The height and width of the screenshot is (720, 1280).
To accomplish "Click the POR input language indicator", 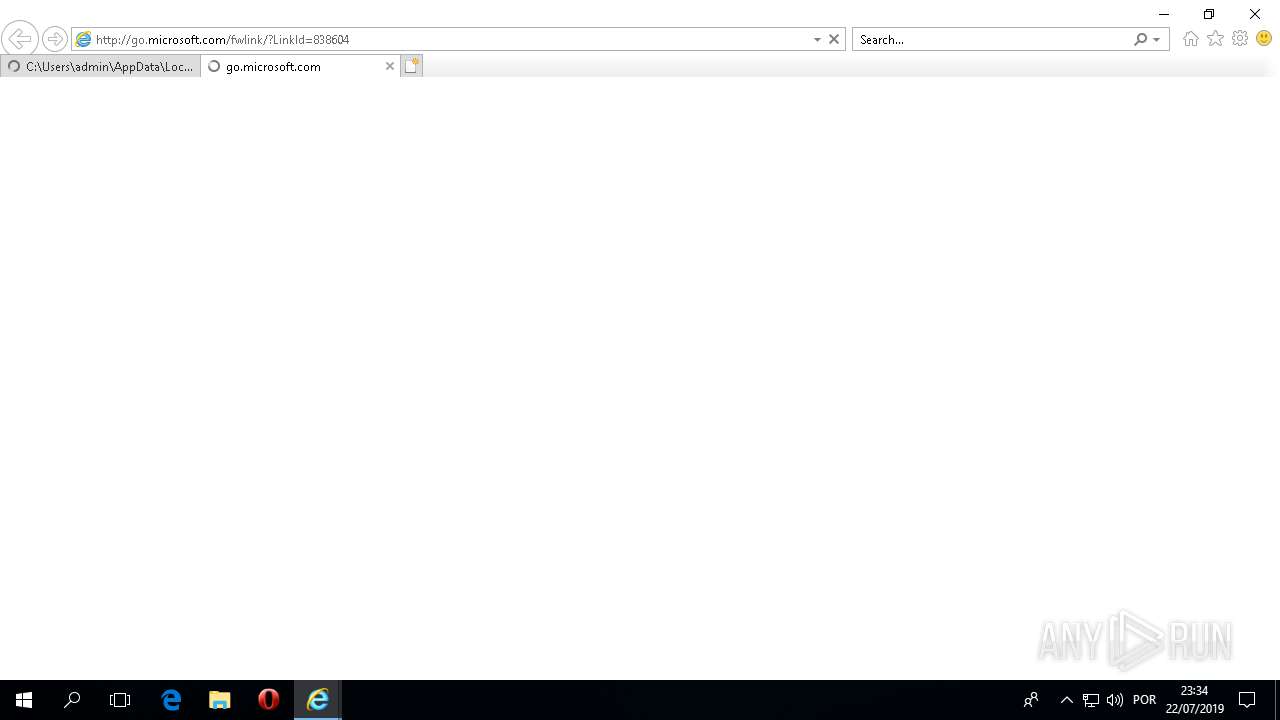I will pyautogui.click(x=1145, y=700).
